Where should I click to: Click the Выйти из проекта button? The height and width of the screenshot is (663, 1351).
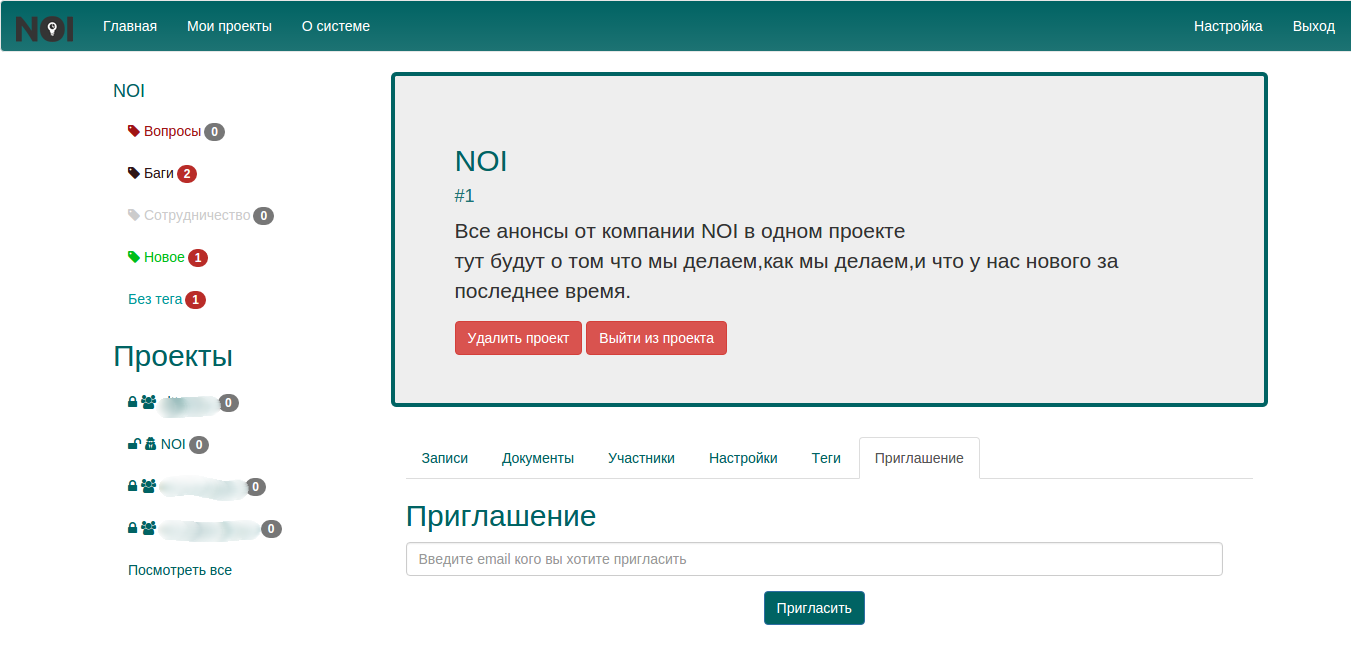pyautogui.click(x=656, y=338)
